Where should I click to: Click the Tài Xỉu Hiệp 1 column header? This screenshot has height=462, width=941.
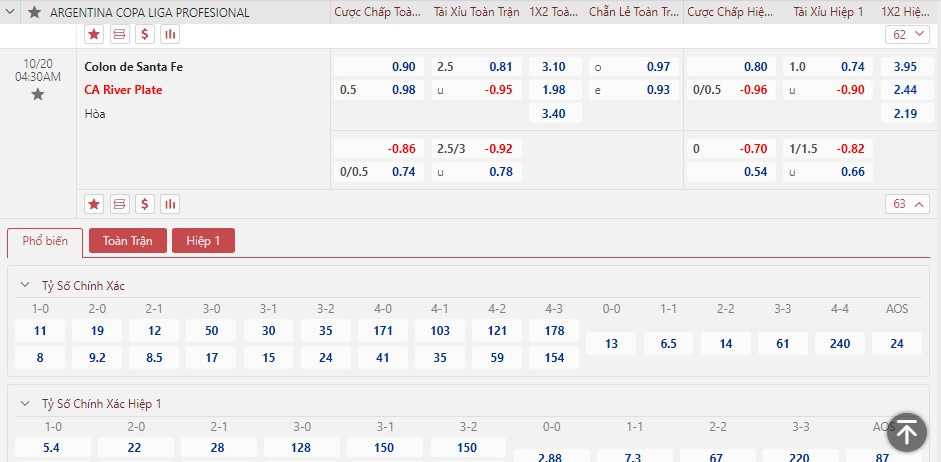pyautogui.click(x=828, y=12)
